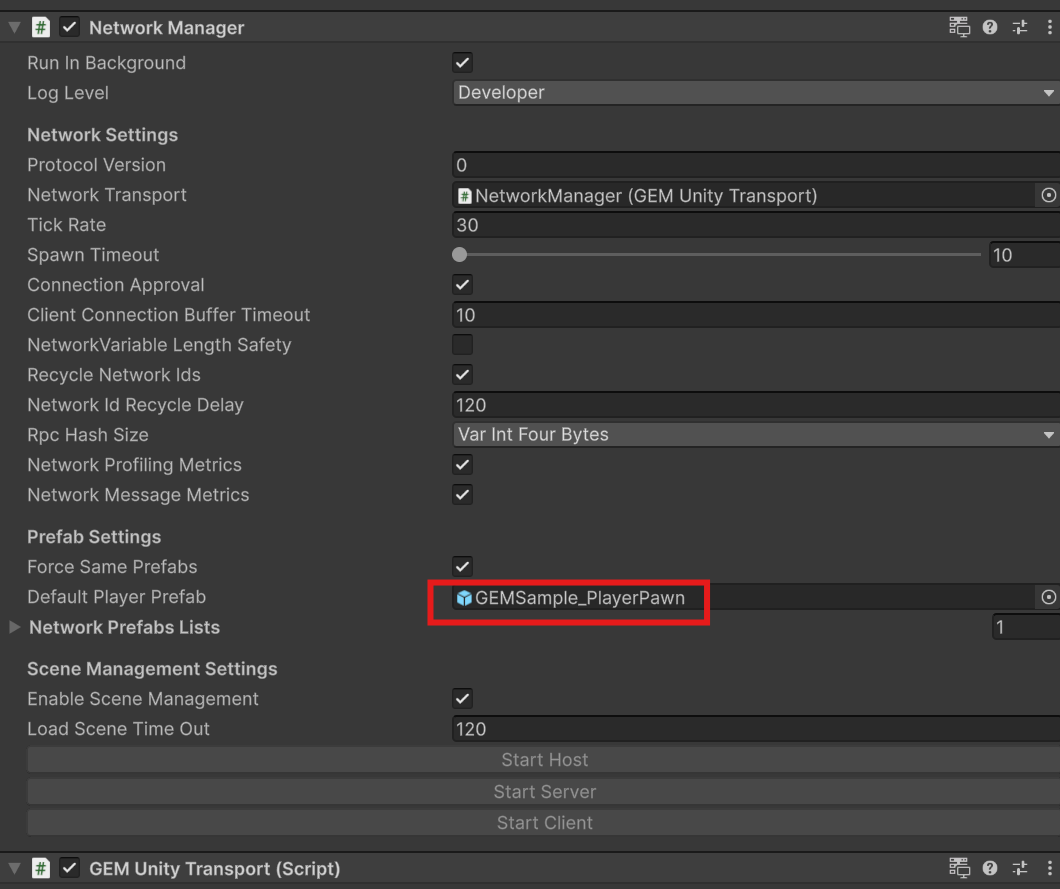Open Network Manager three-dot context menu
1060x889 pixels.
coord(1049,28)
